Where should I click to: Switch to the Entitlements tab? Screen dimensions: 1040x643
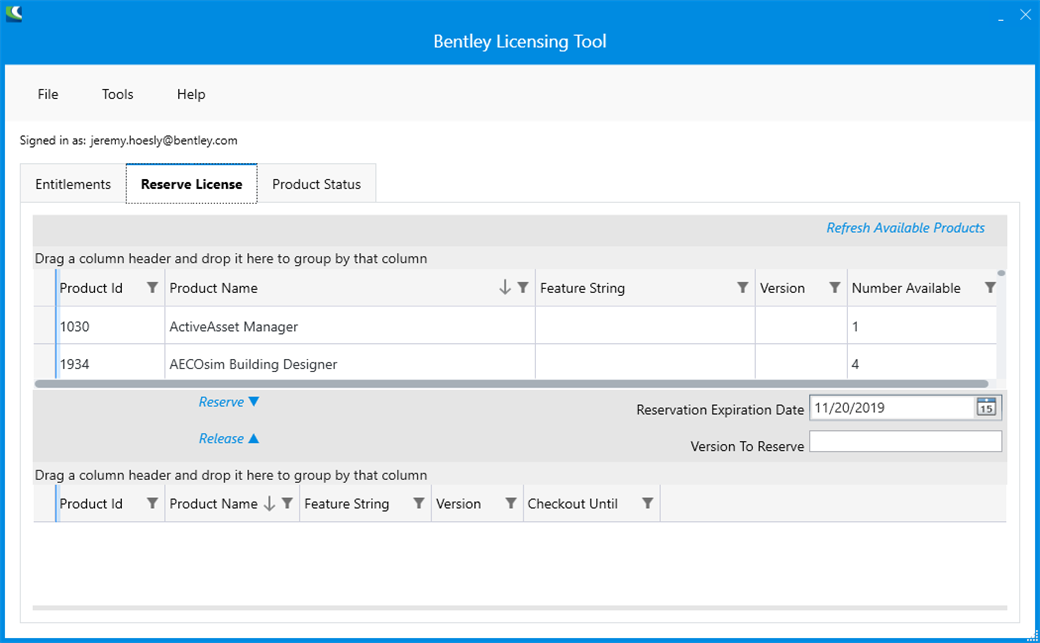pyautogui.click(x=73, y=184)
